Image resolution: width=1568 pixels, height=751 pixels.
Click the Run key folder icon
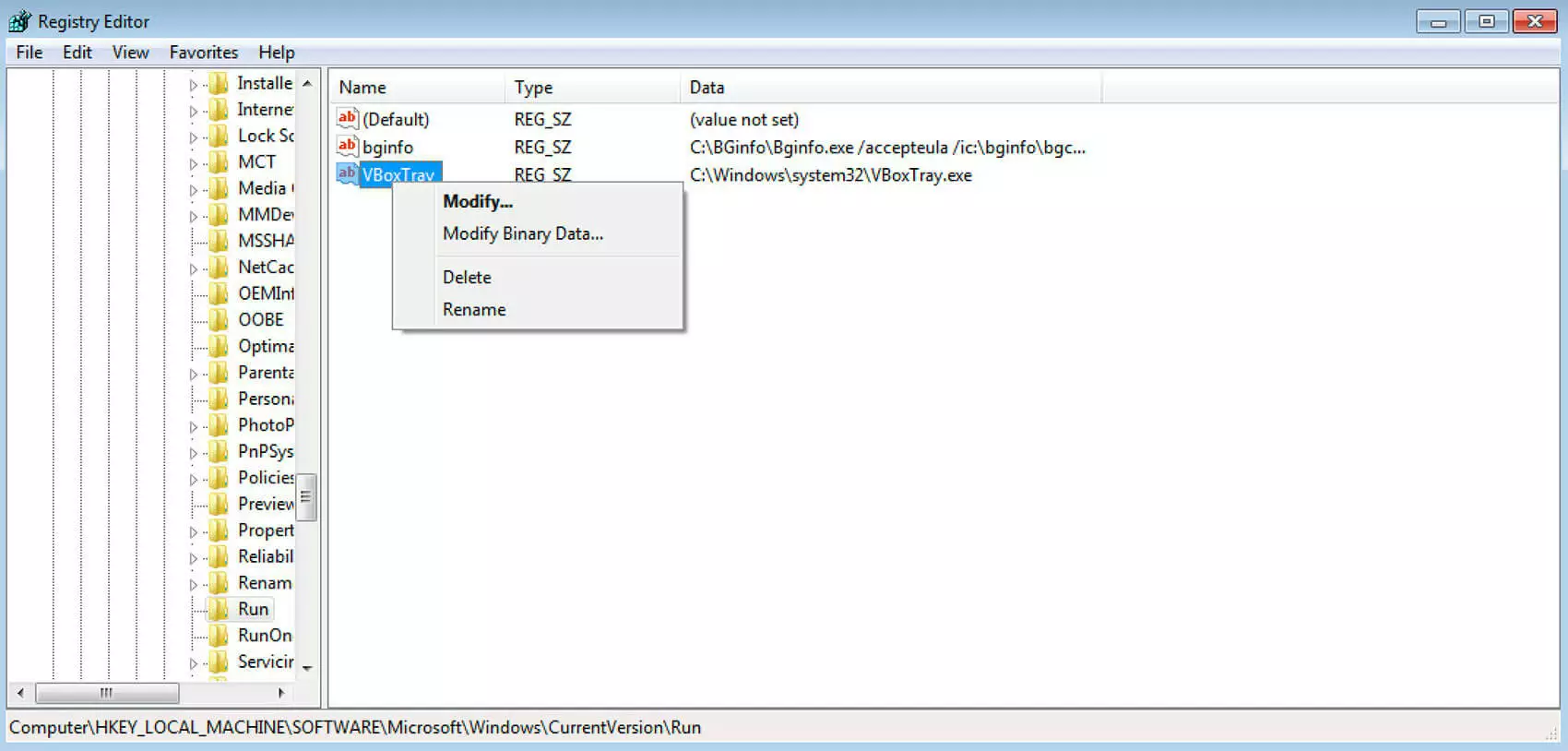coord(219,609)
